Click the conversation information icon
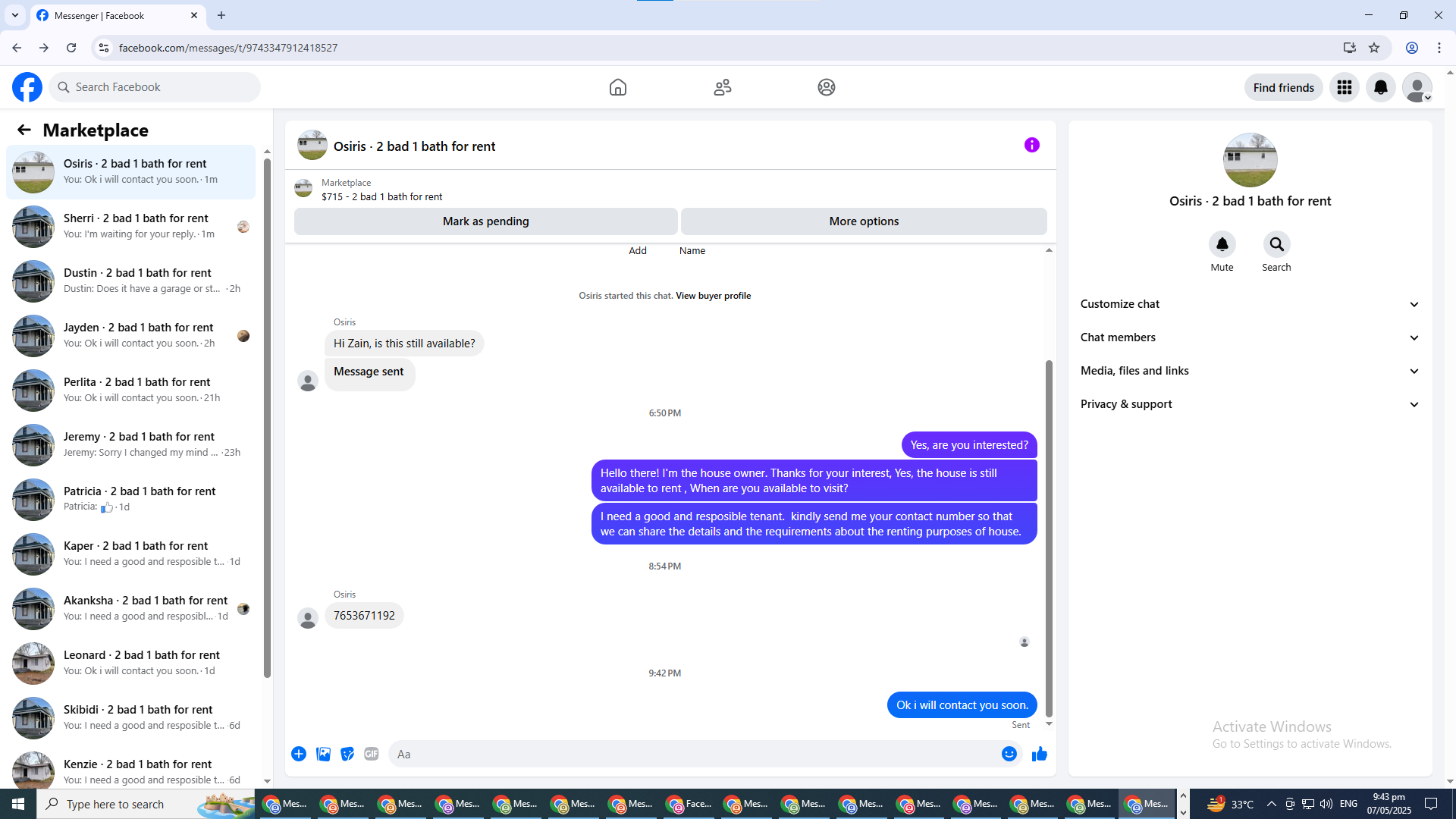 click(1031, 145)
